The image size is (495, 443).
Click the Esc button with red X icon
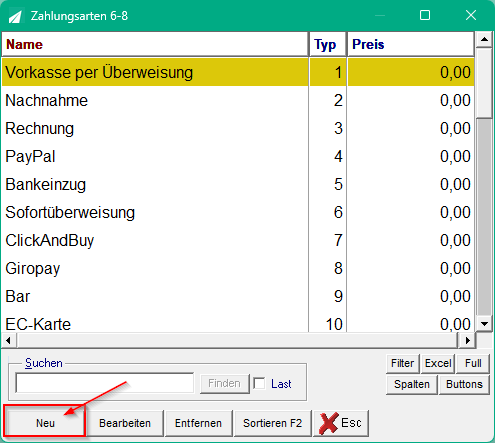pyautogui.click(x=341, y=423)
